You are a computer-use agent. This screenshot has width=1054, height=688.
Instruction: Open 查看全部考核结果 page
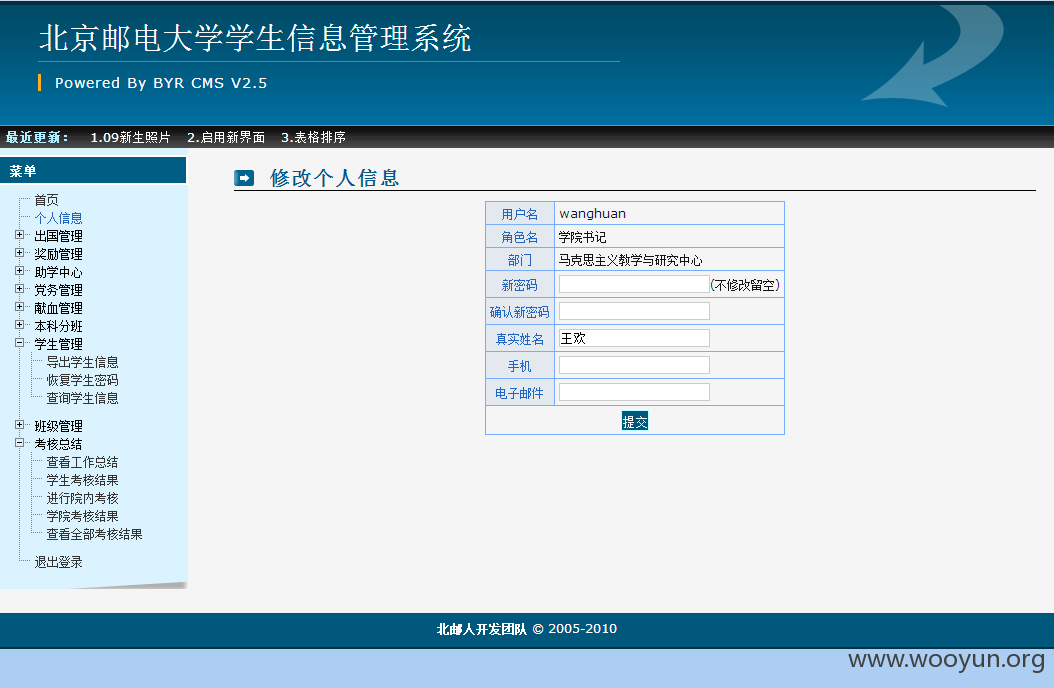click(x=94, y=534)
